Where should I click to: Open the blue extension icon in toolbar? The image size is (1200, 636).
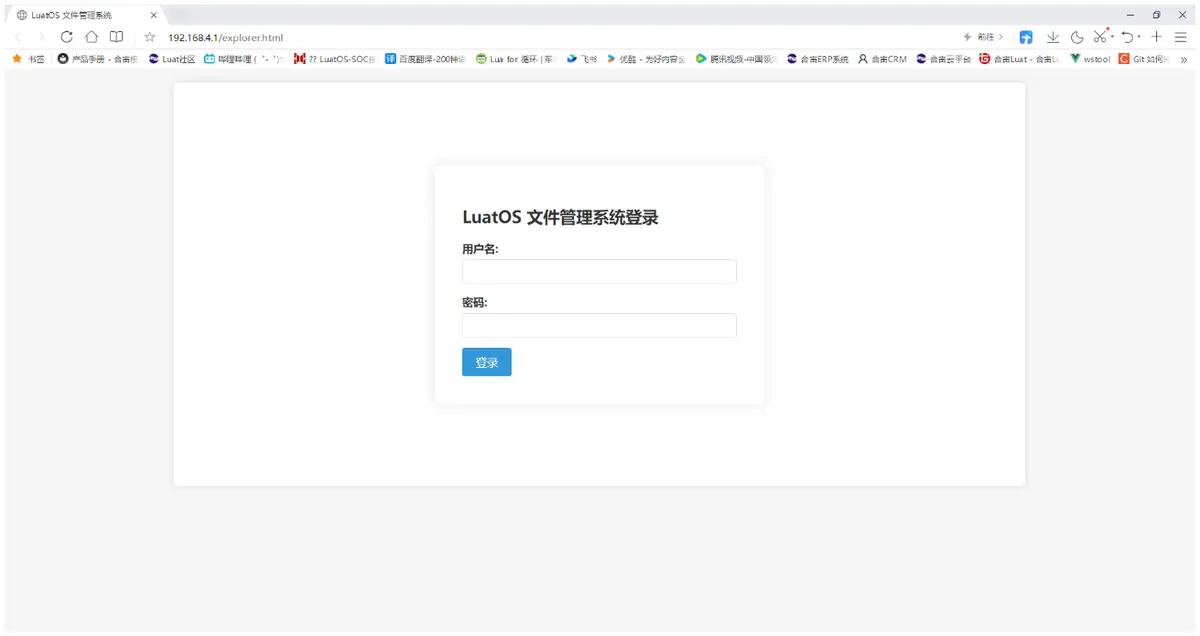coord(1026,37)
